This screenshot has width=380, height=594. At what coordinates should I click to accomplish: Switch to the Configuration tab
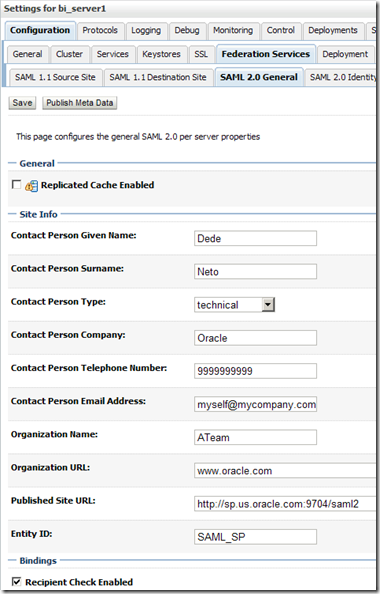pos(40,30)
